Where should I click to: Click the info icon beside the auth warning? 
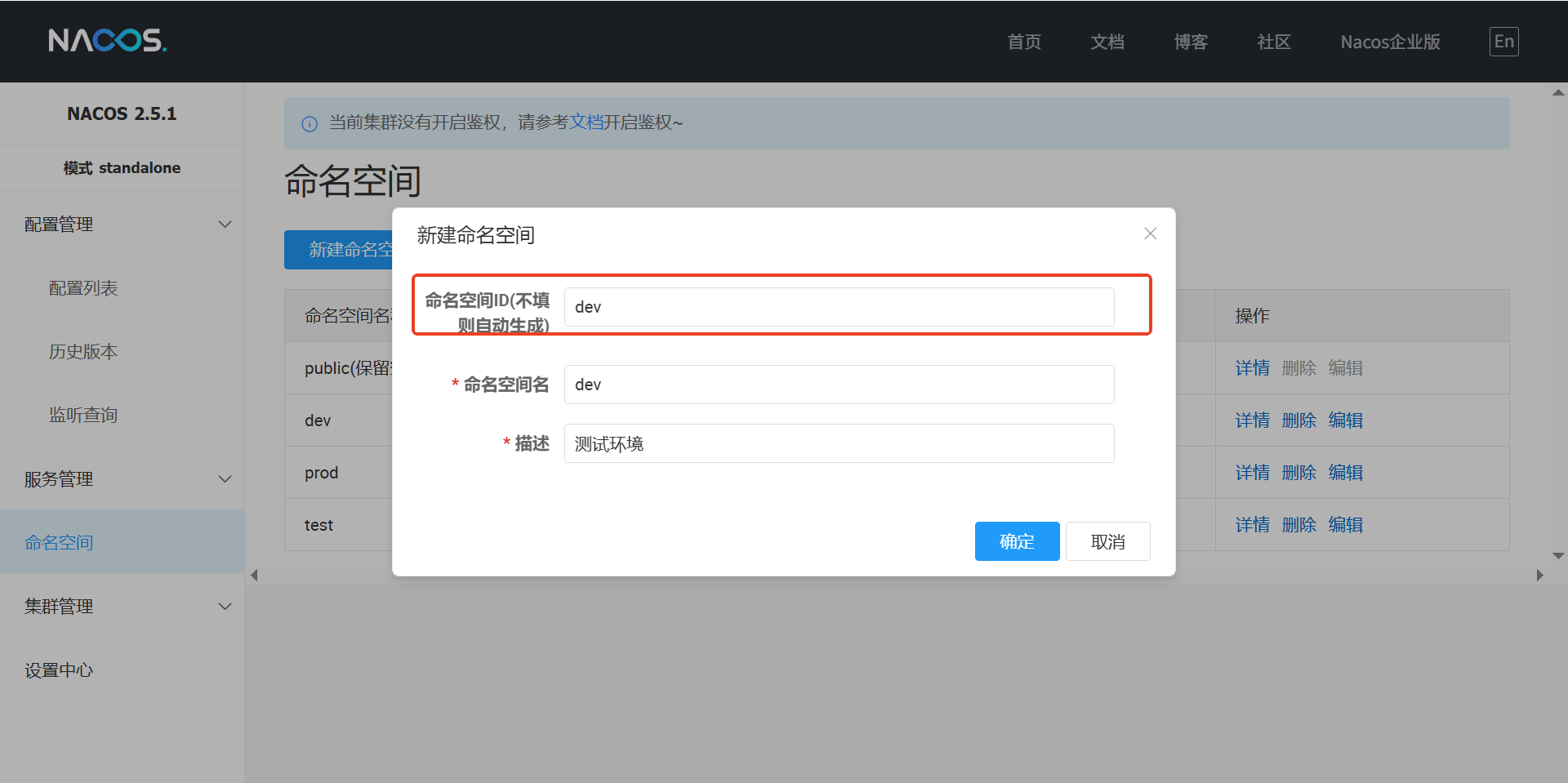tap(309, 123)
